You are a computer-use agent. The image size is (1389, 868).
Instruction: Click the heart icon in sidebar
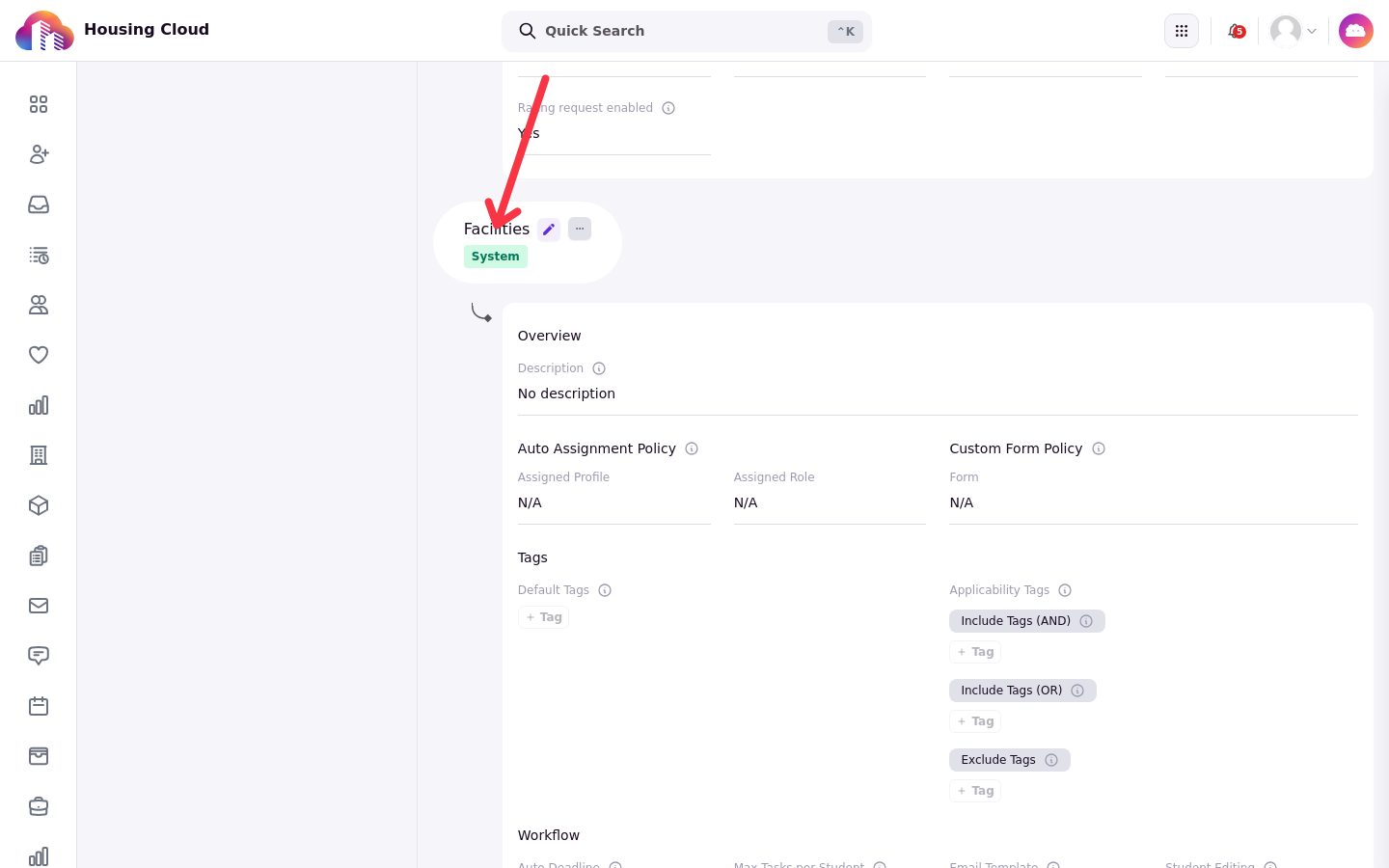tap(39, 355)
